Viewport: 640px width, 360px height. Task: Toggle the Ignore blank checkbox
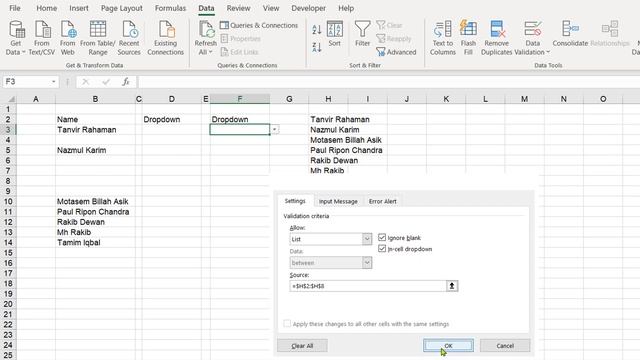[382, 237]
